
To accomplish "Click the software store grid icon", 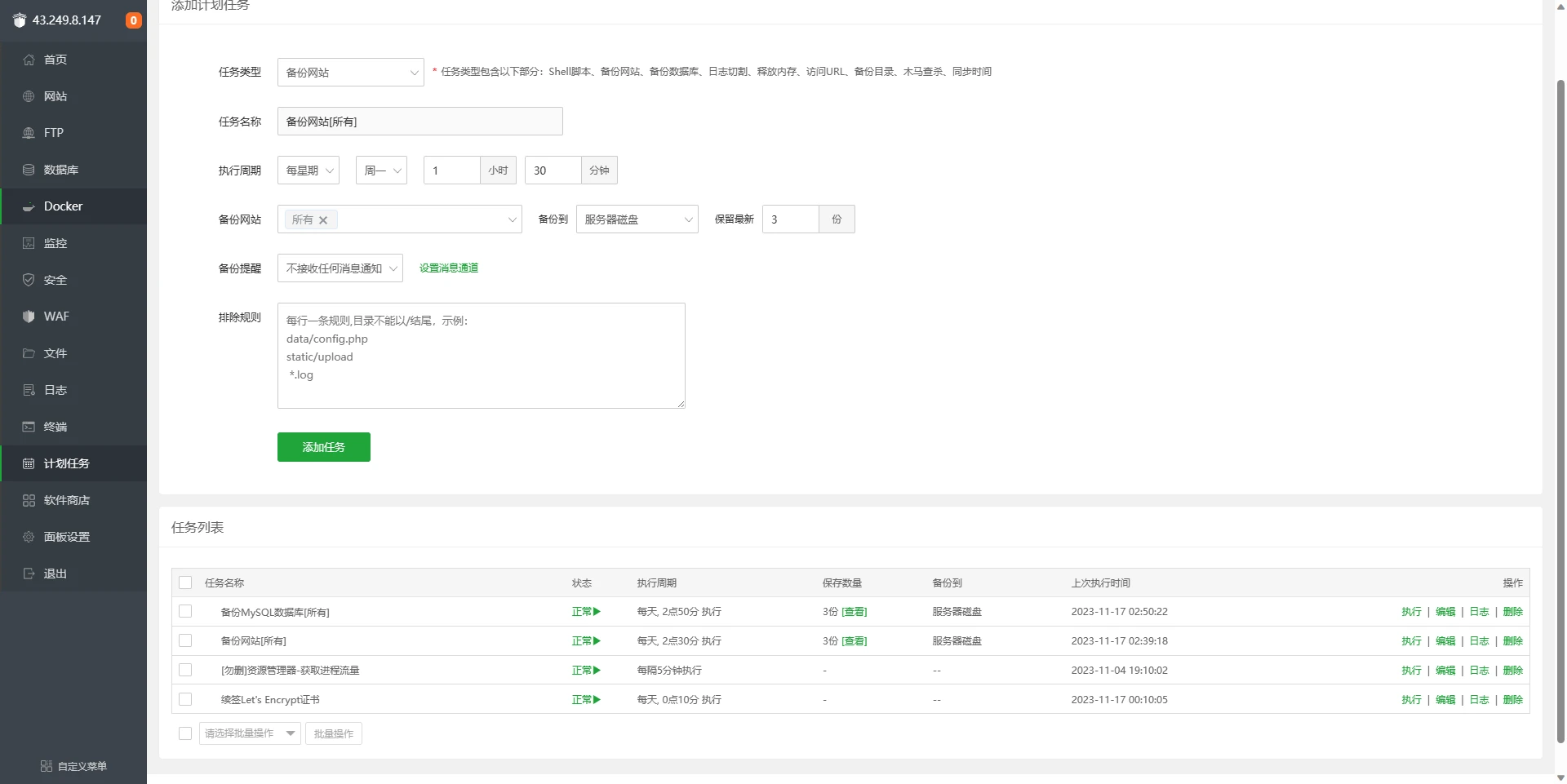I will pos(29,500).
